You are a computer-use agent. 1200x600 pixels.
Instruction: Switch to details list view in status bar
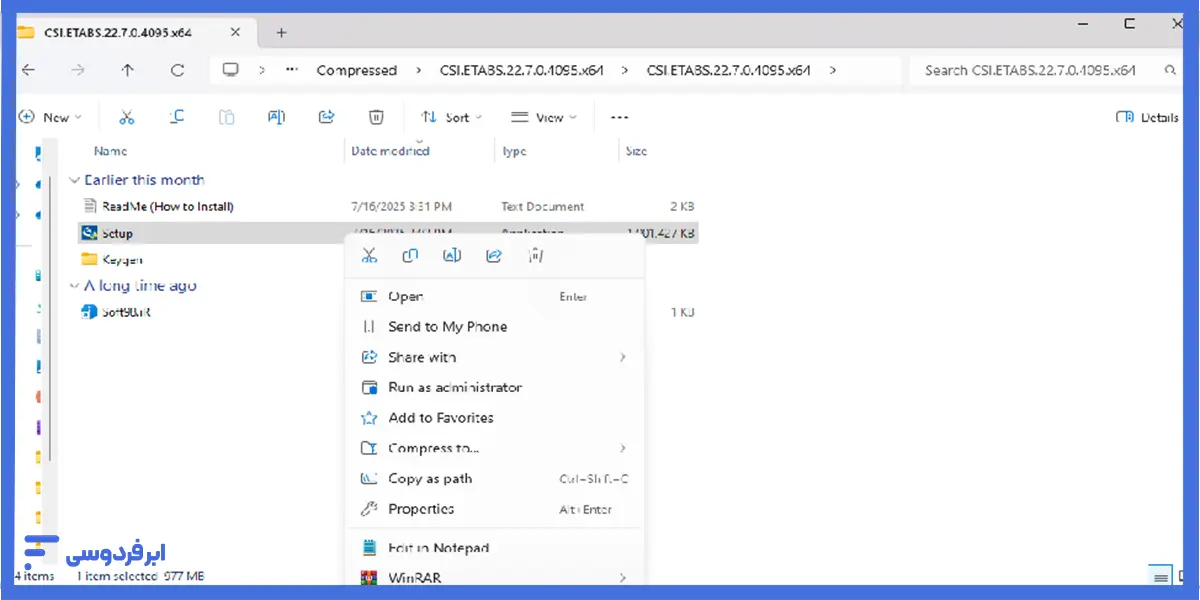tap(1160, 577)
